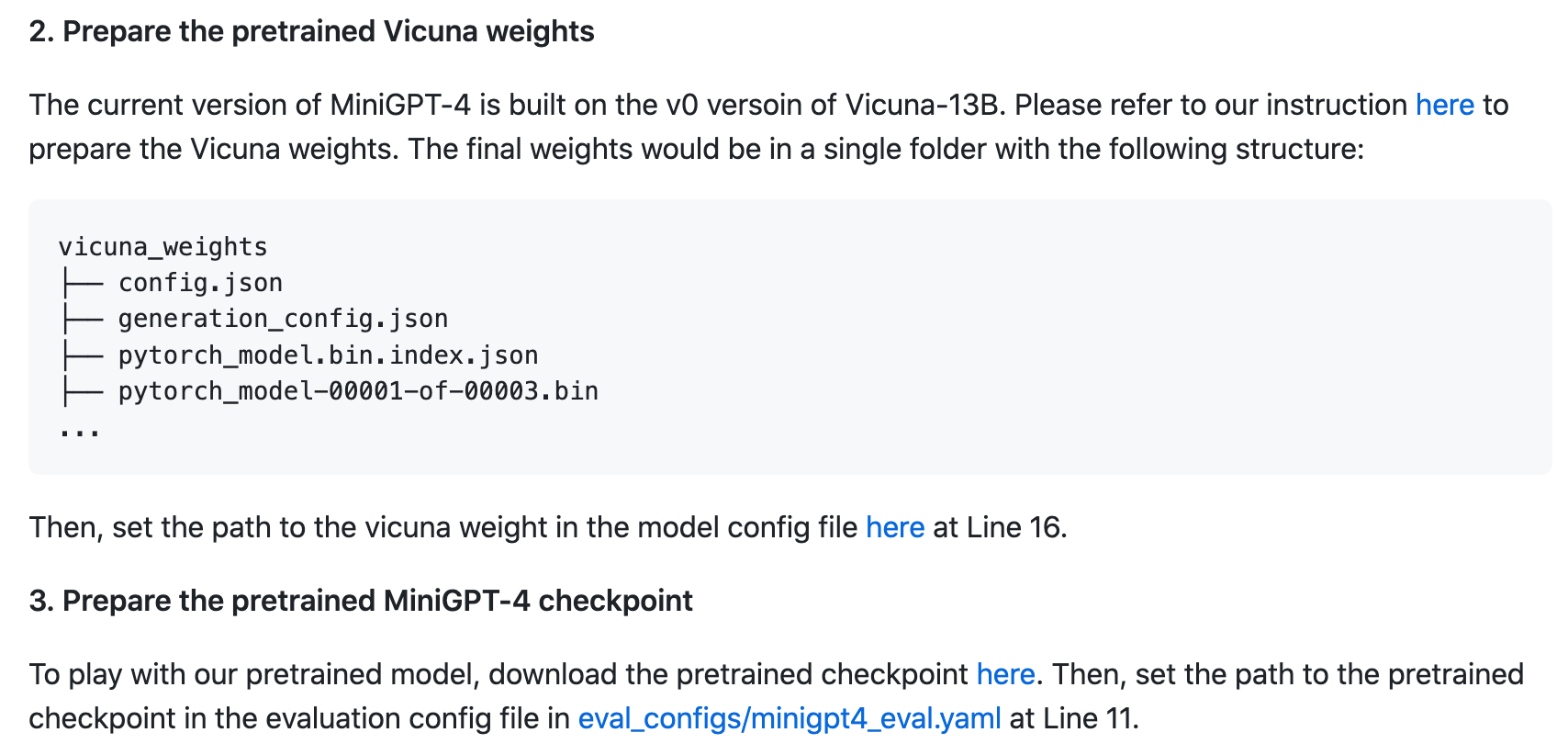Click the 'Line 16' text
Viewport: 1568px width, 755px height.
pyautogui.click(x=1014, y=527)
